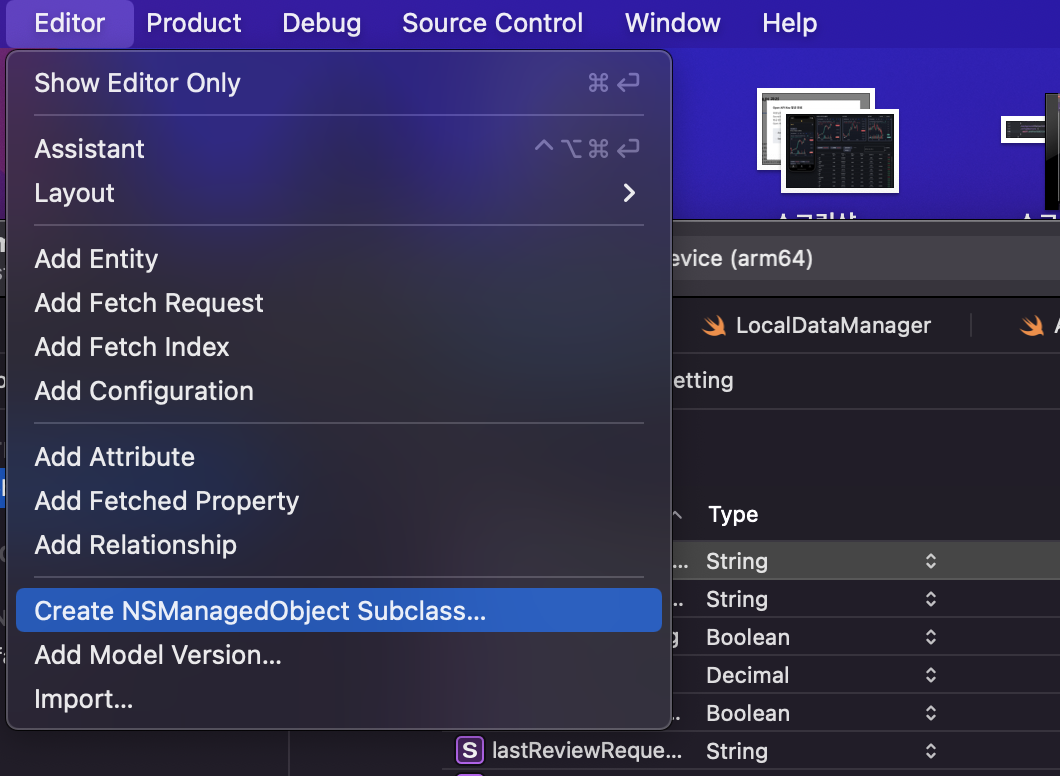Viewport: 1060px width, 776px height.
Task: Open type dropdown in second String row
Action: (930, 599)
